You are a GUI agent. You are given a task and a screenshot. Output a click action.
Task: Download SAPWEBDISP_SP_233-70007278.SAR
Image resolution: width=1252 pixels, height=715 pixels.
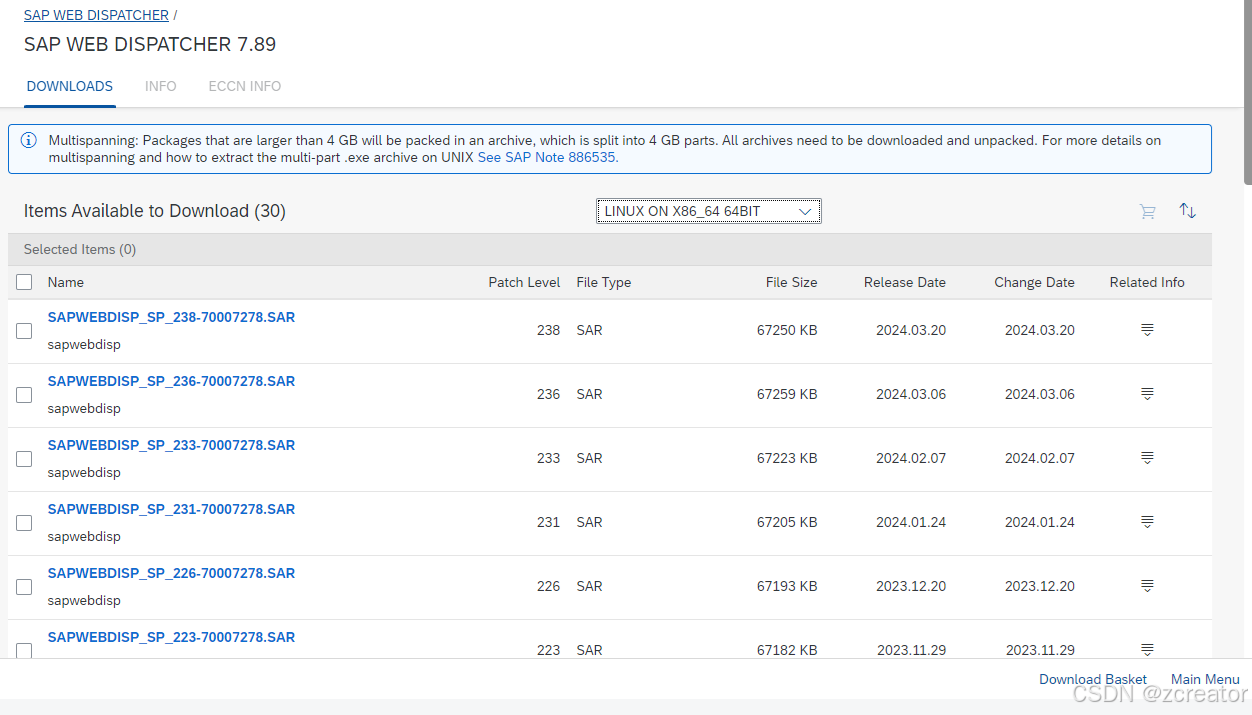[171, 445]
